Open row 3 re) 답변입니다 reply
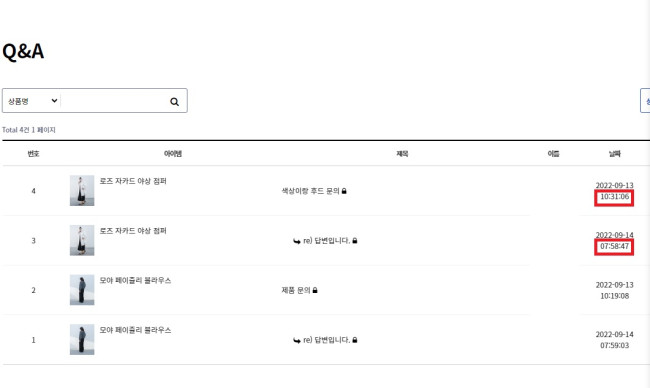This screenshot has height=388, width=650. coord(327,241)
